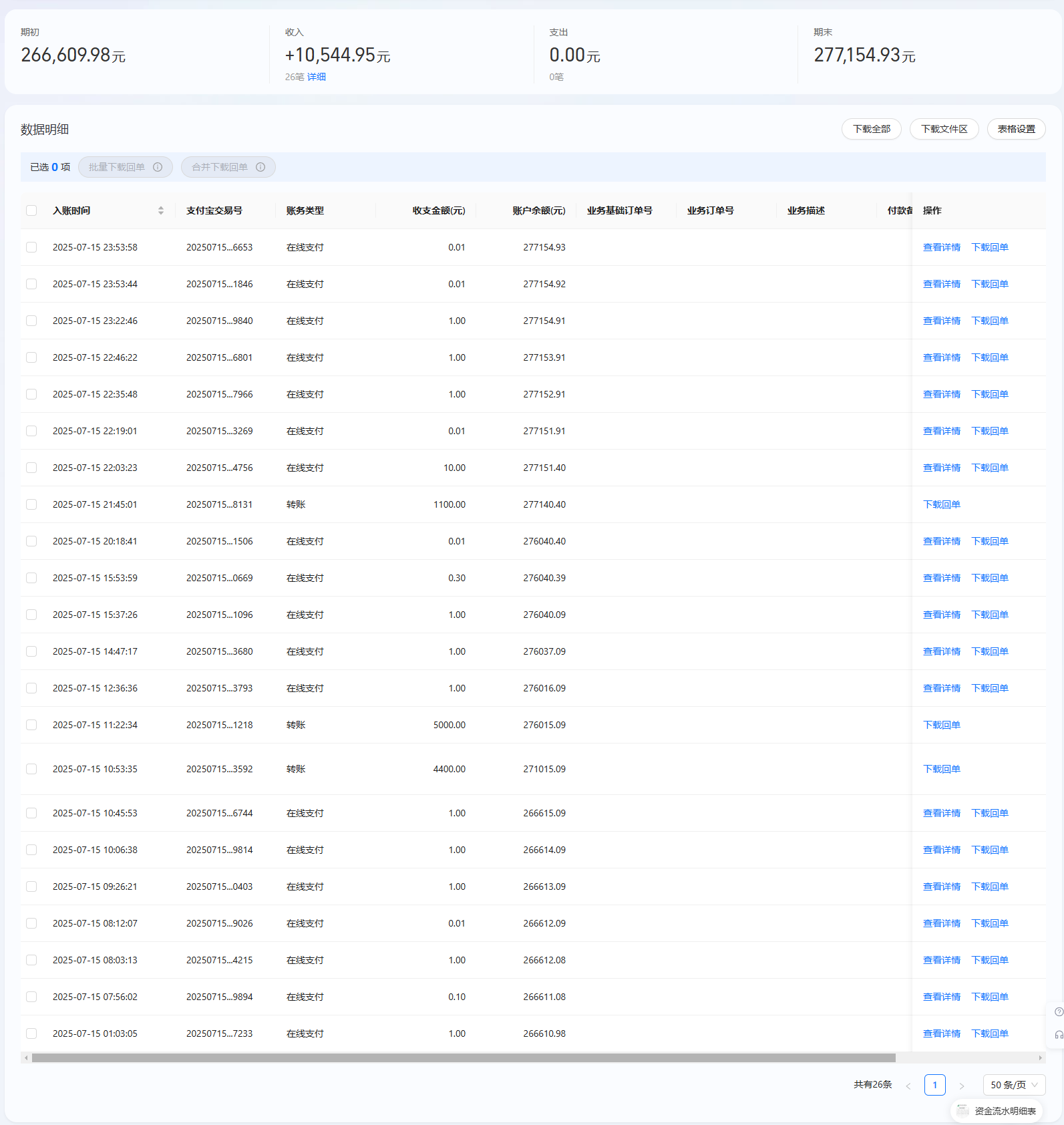Toggle select-all checkbox in table header
Viewport: 1064px width, 1125px height.
click(x=31, y=210)
